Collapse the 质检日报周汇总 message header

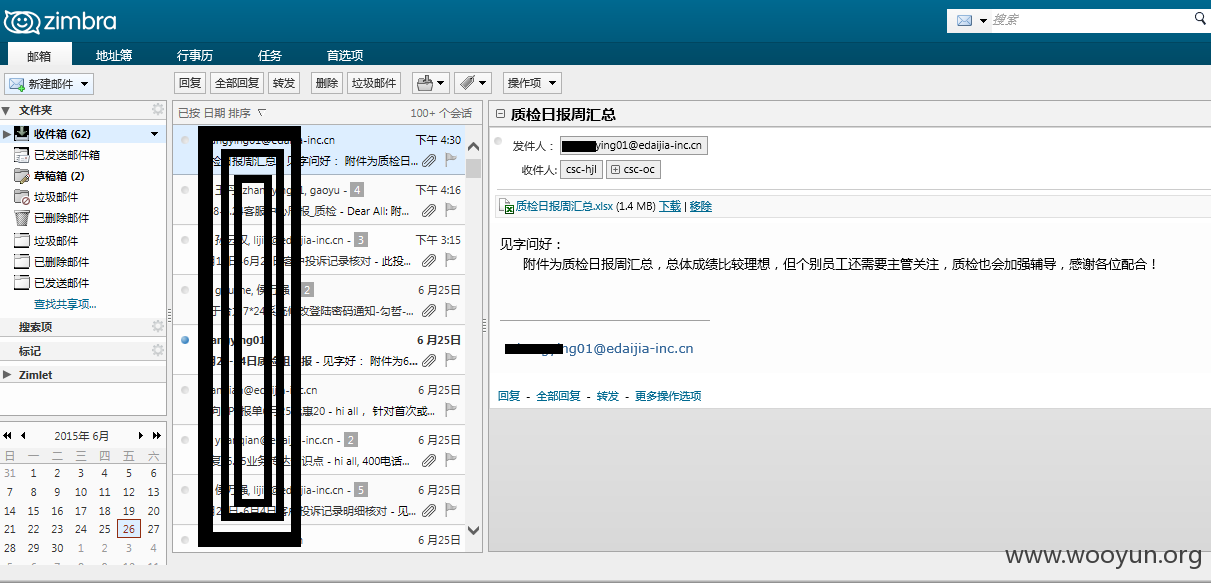tap(500, 114)
